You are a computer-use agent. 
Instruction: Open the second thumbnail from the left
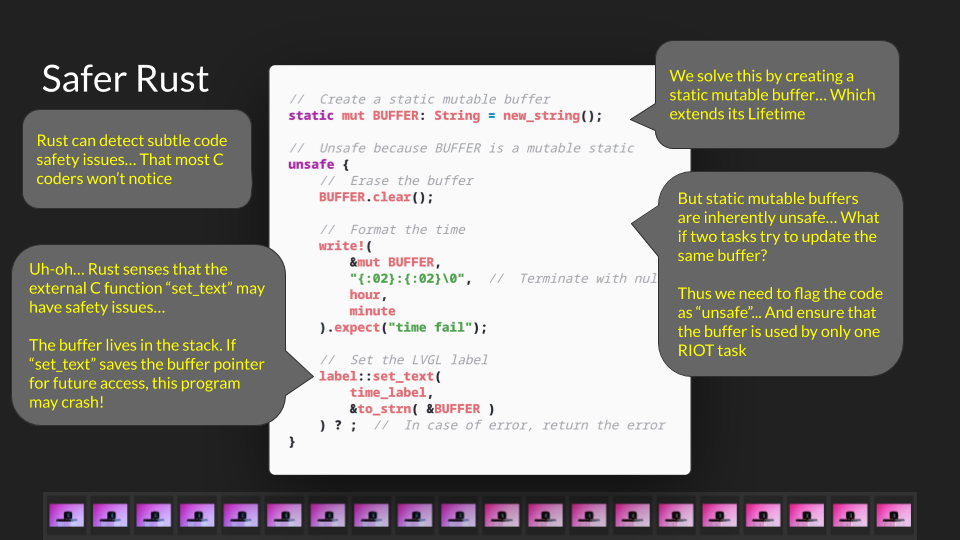point(110,515)
